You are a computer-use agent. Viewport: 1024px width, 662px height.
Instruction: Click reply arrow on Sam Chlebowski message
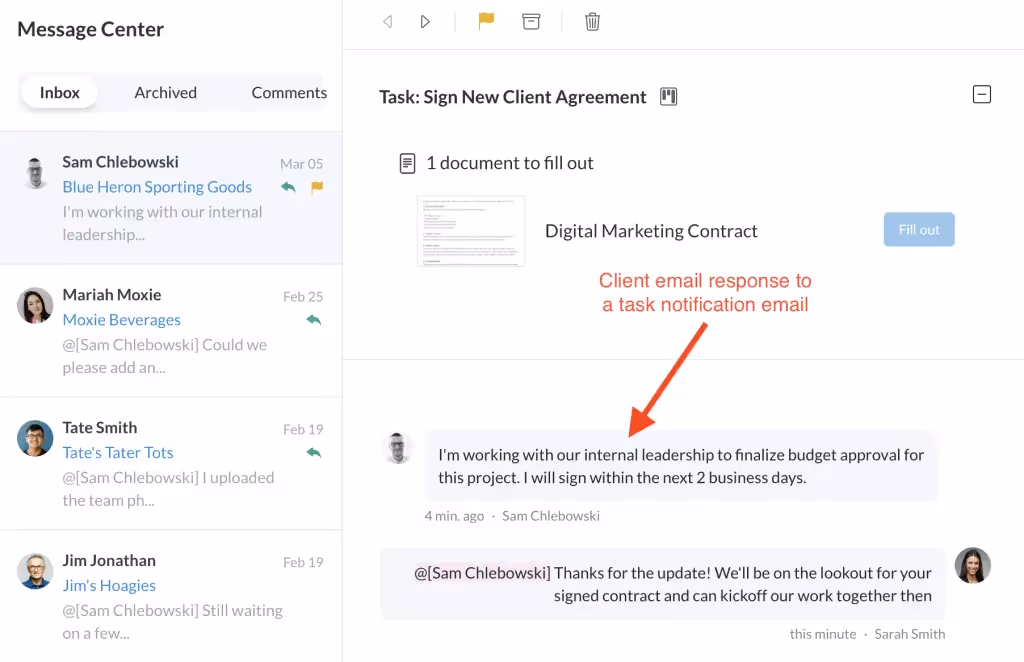[288, 187]
